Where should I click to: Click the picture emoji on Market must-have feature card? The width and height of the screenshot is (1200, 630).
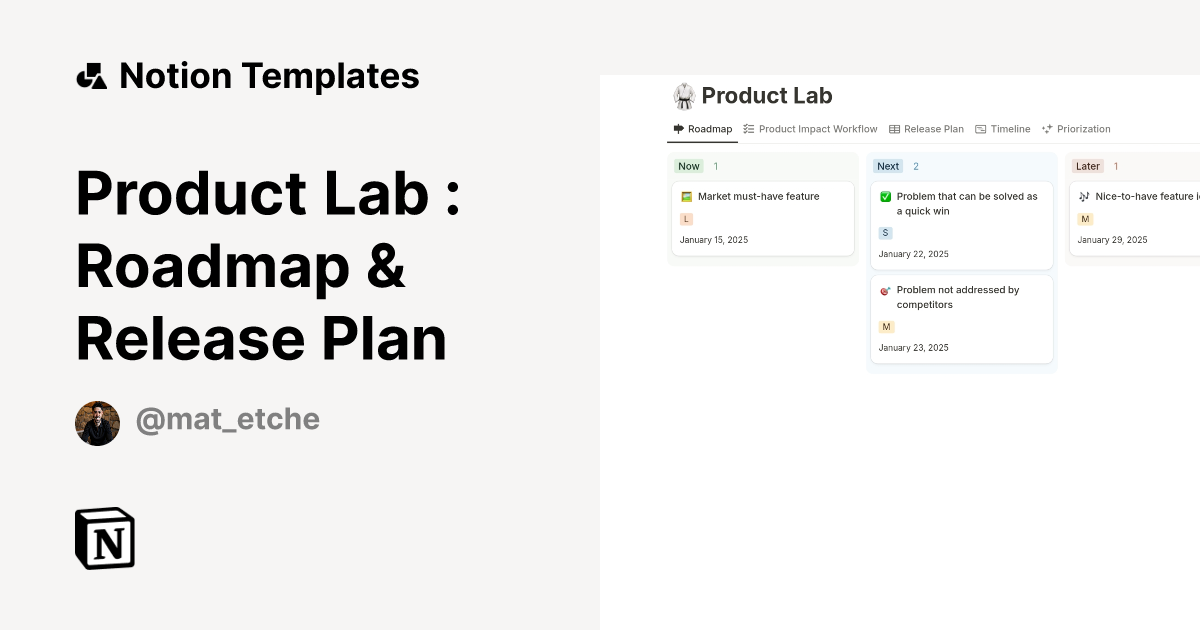pyautogui.click(x=686, y=196)
